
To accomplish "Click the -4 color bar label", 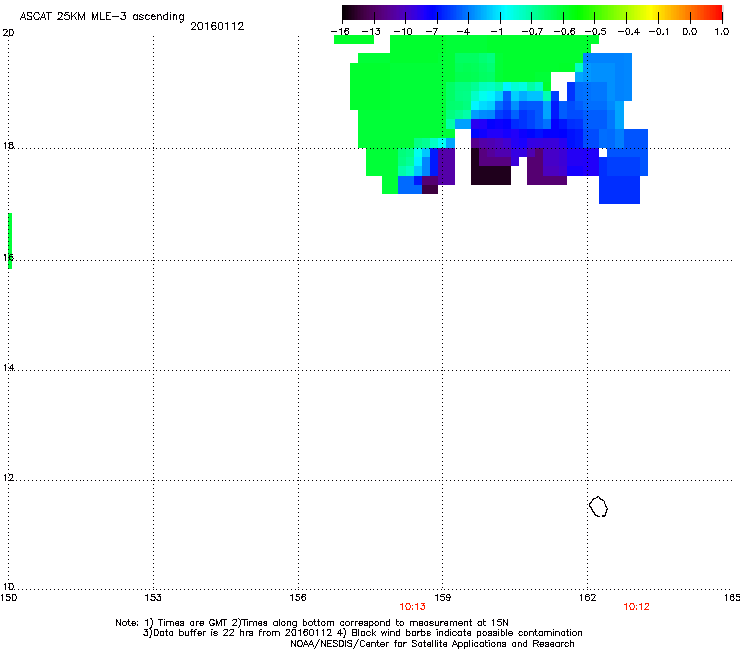I will (463, 32).
